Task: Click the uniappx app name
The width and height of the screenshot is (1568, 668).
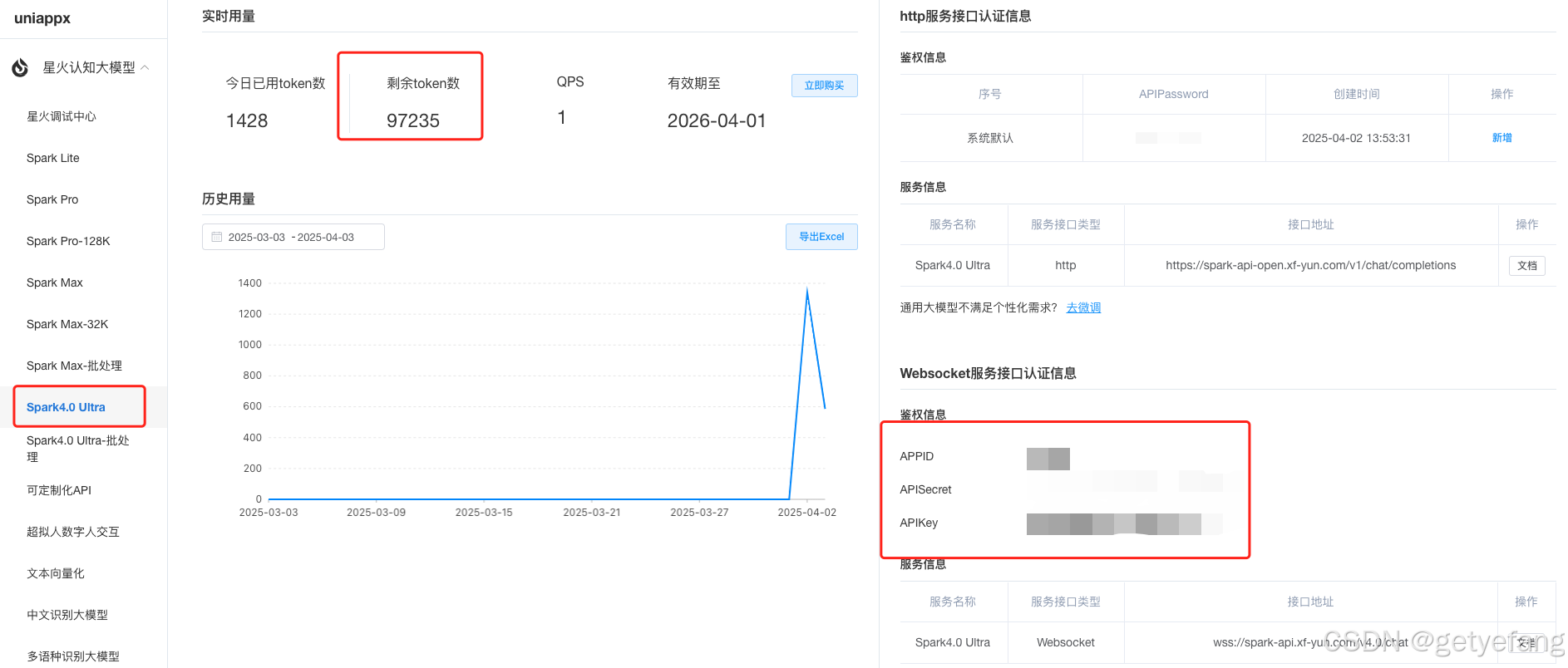Action: (42, 18)
